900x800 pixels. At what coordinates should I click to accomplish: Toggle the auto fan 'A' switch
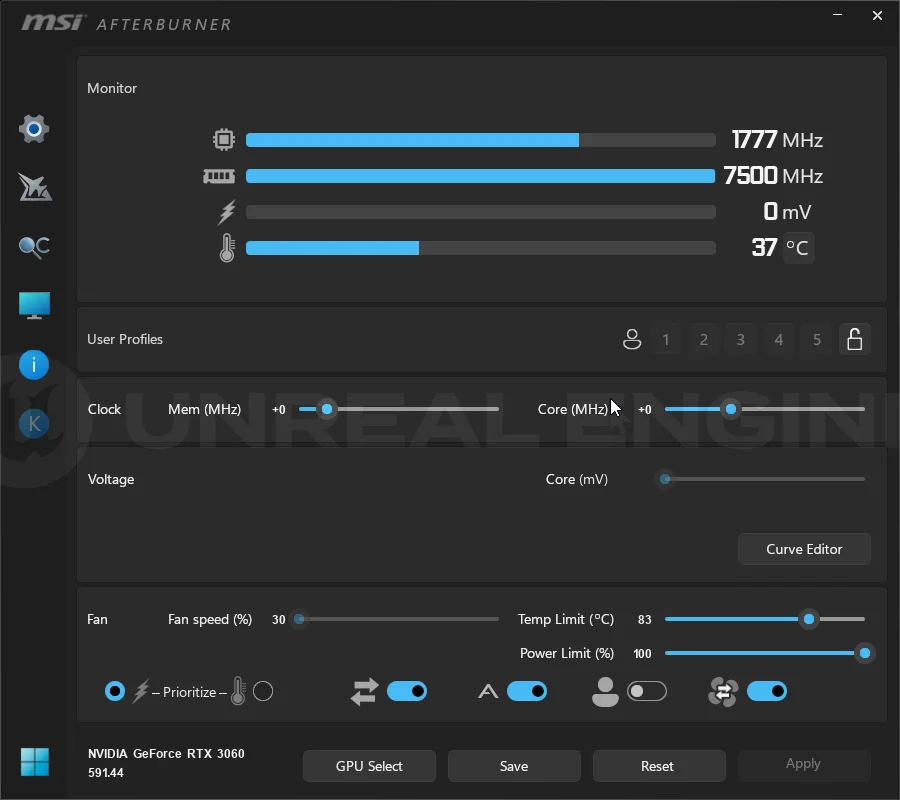tap(527, 691)
